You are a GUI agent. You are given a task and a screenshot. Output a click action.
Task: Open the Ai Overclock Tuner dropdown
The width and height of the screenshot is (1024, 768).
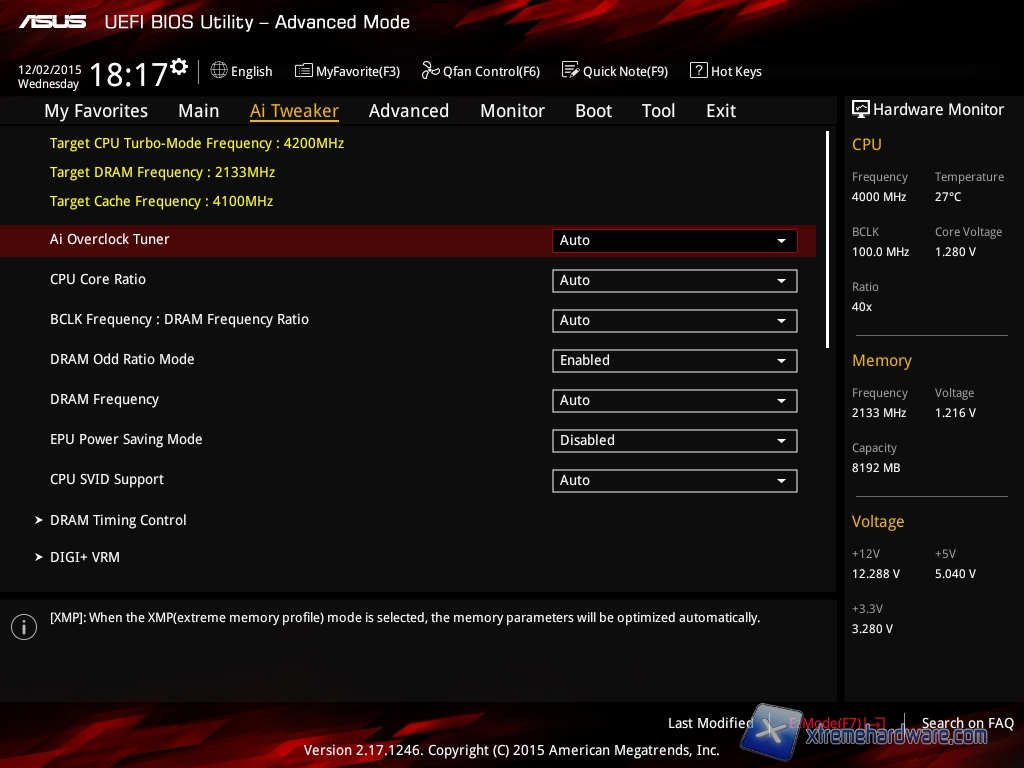[x=674, y=240]
